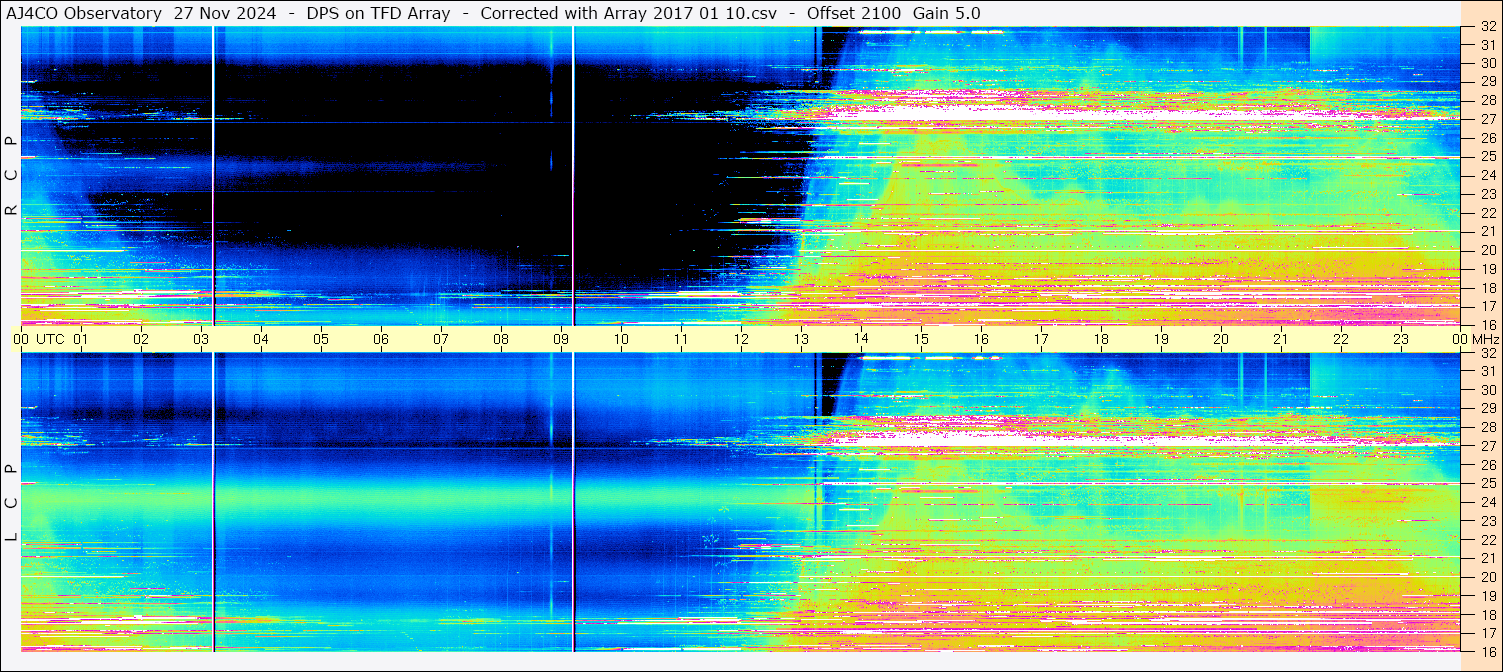Screen dimensions: 1503x672
Task: Click lower panel frequency label '27'
Action: (x=1487, y=446)
